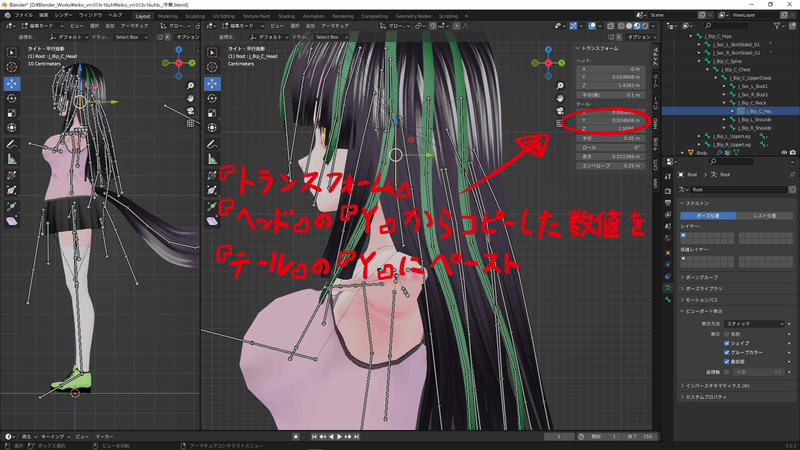Screen dimensions: 800x450
Task: Open the display-as Stick dropdown
Action: coord(754,324)
